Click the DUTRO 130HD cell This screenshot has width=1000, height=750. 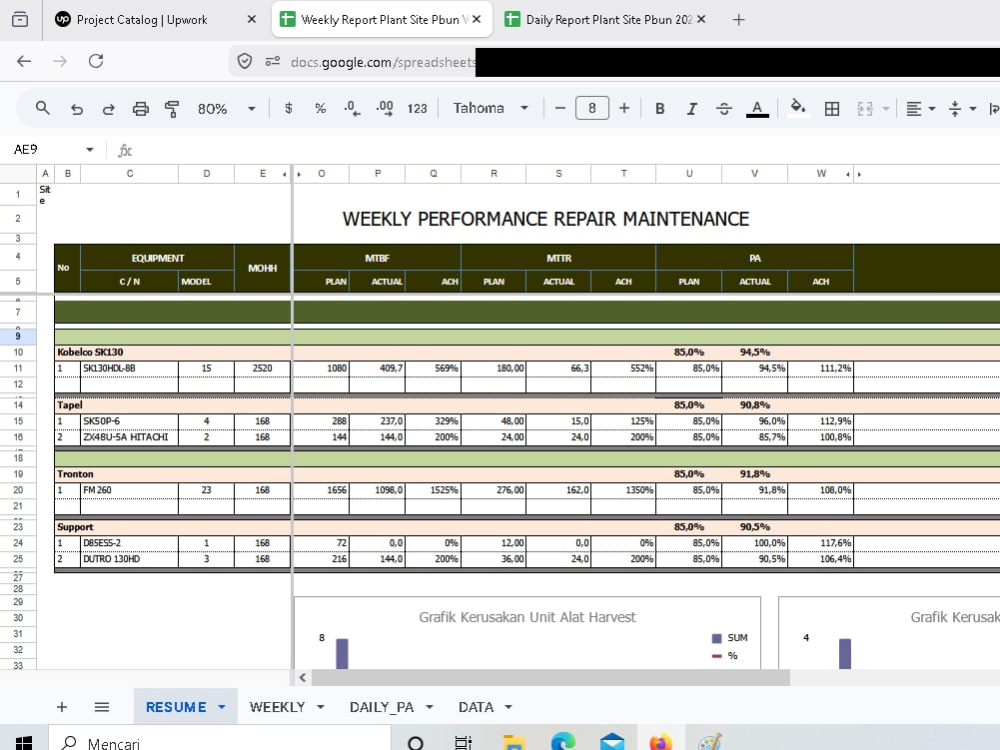pyautogui.click(x=129, y=559)
